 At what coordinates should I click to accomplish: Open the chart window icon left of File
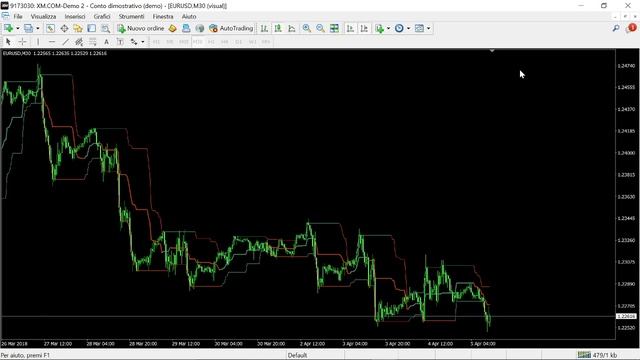tap(5, 16)
